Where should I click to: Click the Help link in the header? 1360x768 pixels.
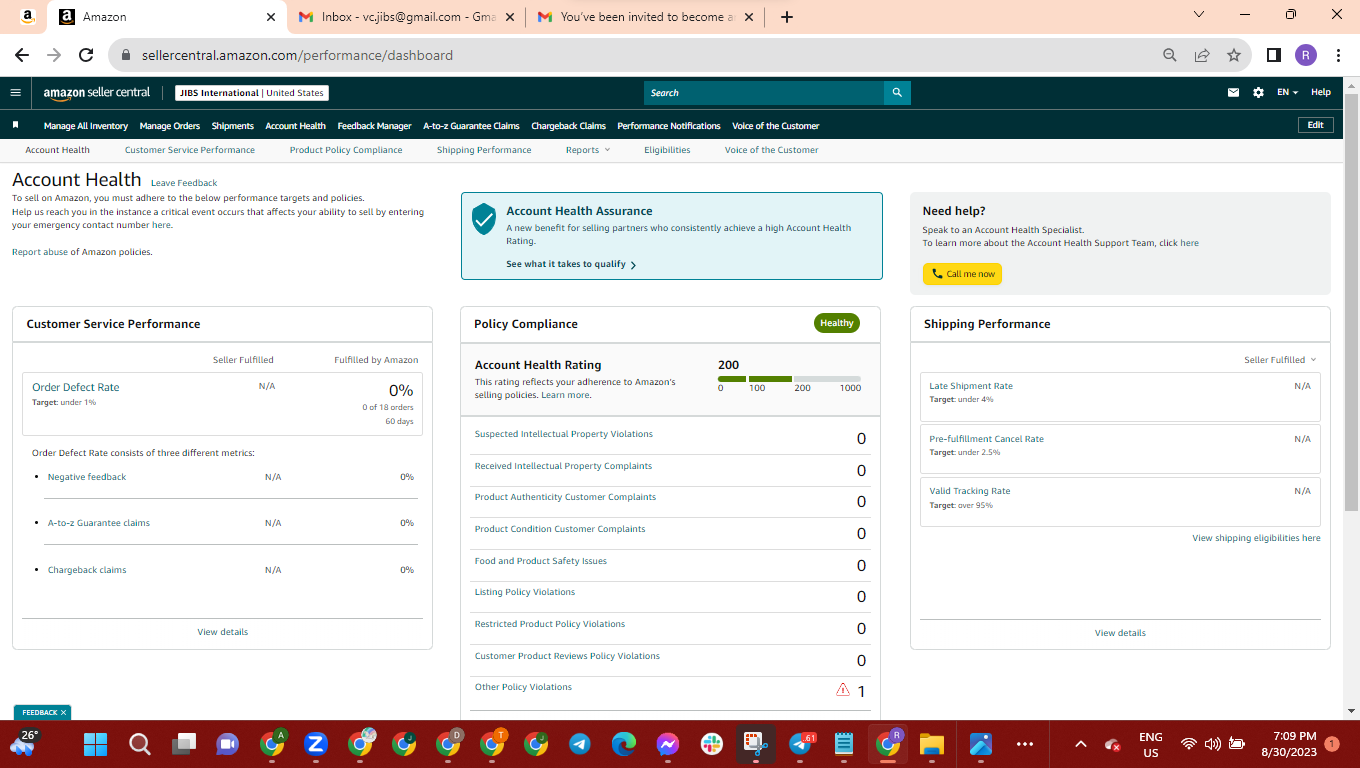click(1321, 93)
